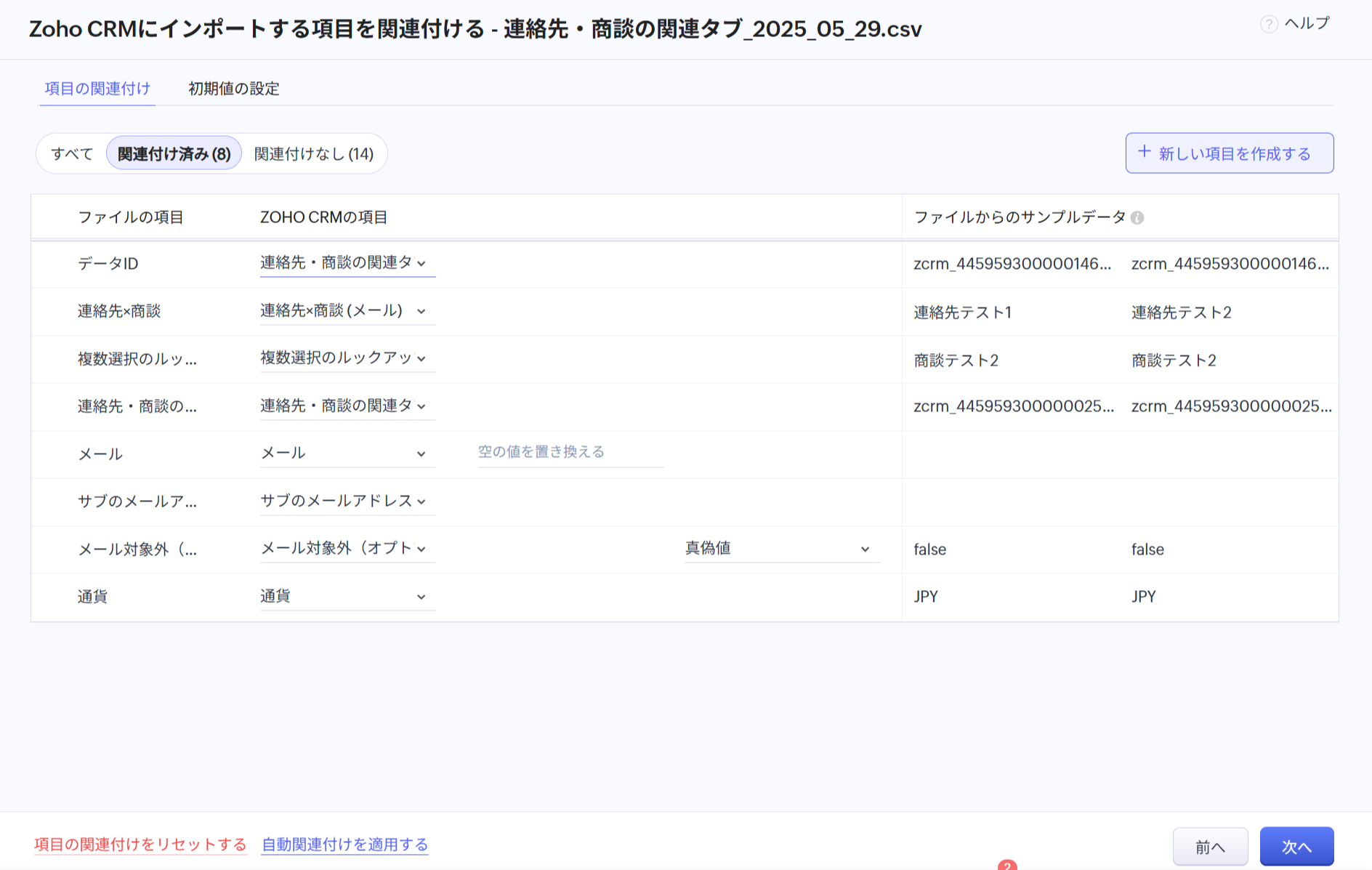Switch to 初期値の設定 tab

pyautogui.click(x=233, y=89)
